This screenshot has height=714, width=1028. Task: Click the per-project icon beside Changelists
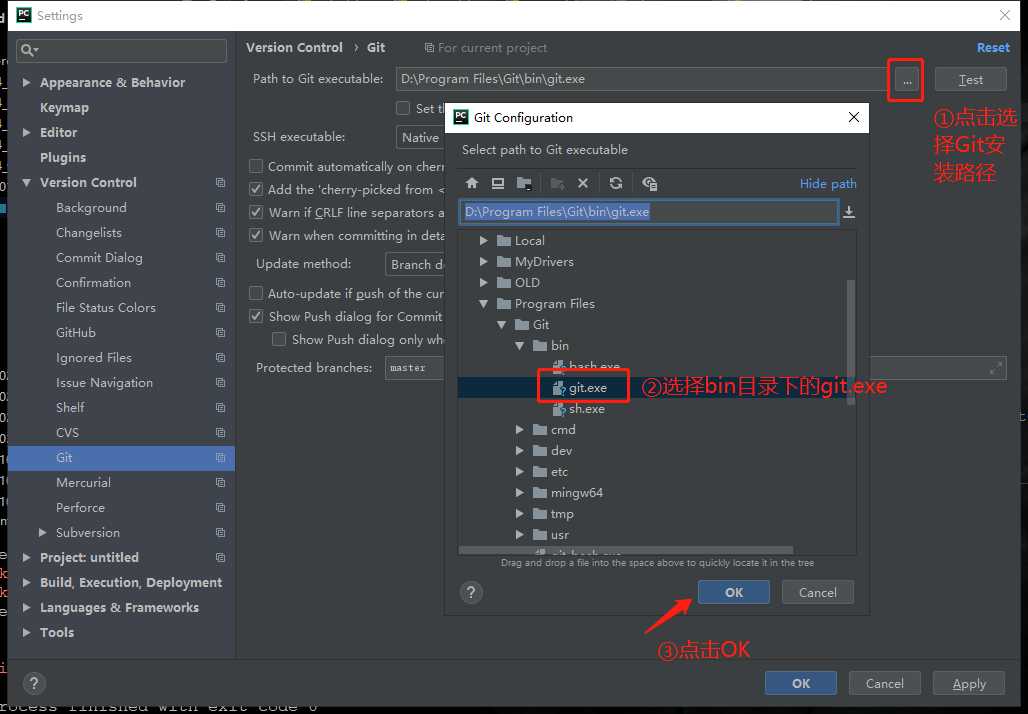[220, 233]
